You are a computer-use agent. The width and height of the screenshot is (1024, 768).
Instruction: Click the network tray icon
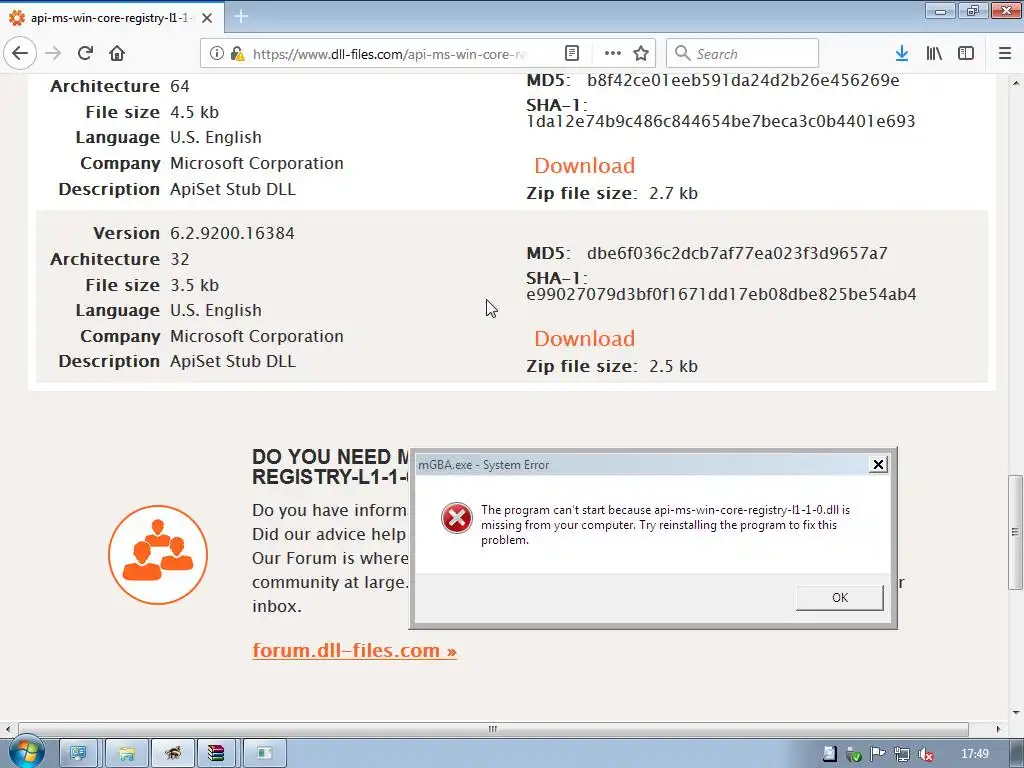point(902,754)
